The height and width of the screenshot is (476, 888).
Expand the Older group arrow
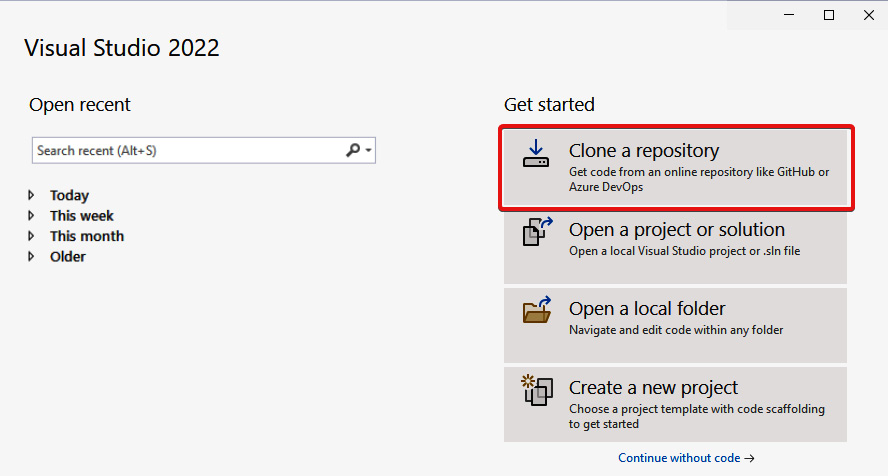point(31,256)
